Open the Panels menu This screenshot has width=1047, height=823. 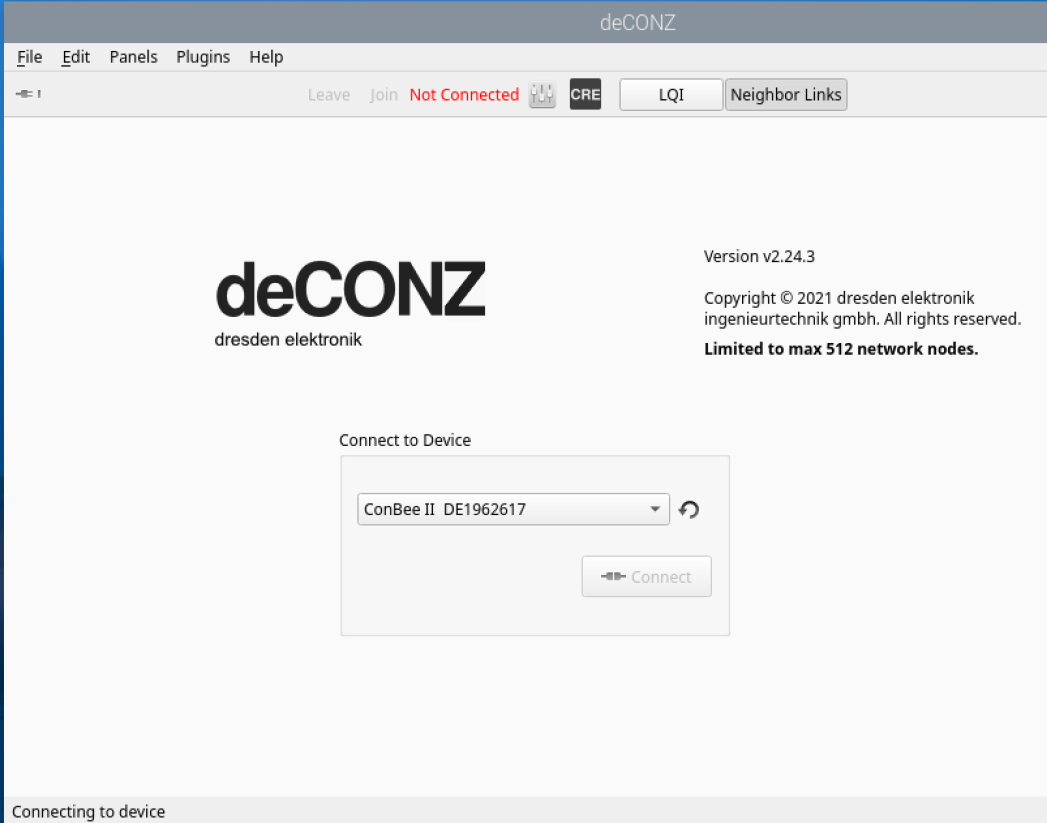[x=134, y=57]
